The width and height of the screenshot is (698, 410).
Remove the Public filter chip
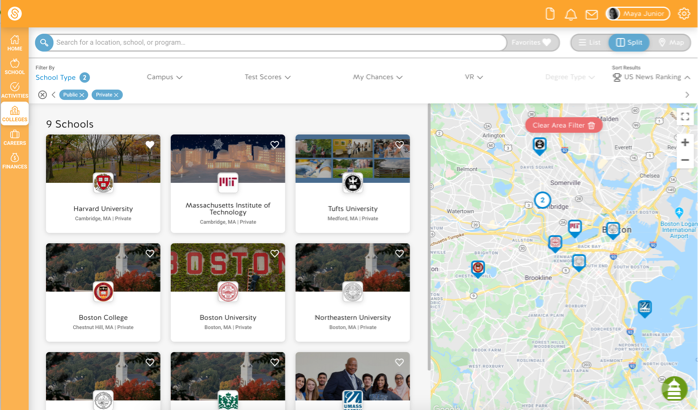coord(82,95)
